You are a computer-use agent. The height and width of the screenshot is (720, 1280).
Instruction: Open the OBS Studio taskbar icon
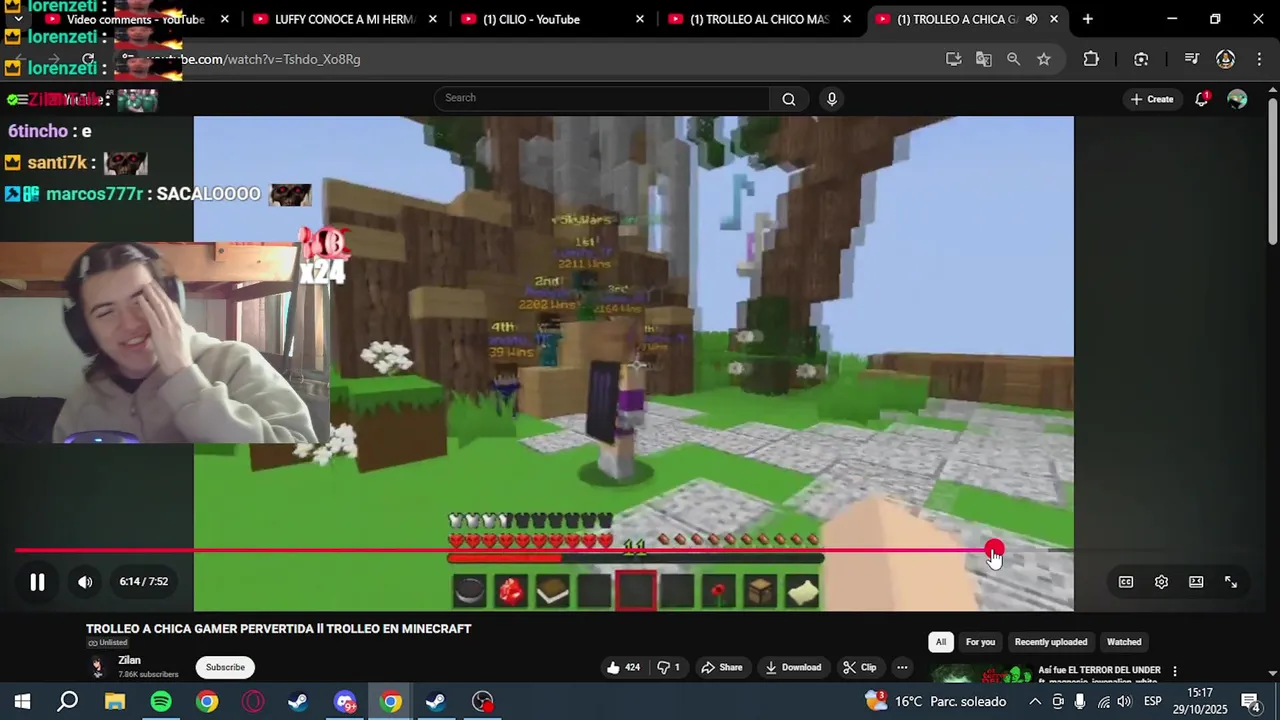pyautogui.click(x=483, y=702)
